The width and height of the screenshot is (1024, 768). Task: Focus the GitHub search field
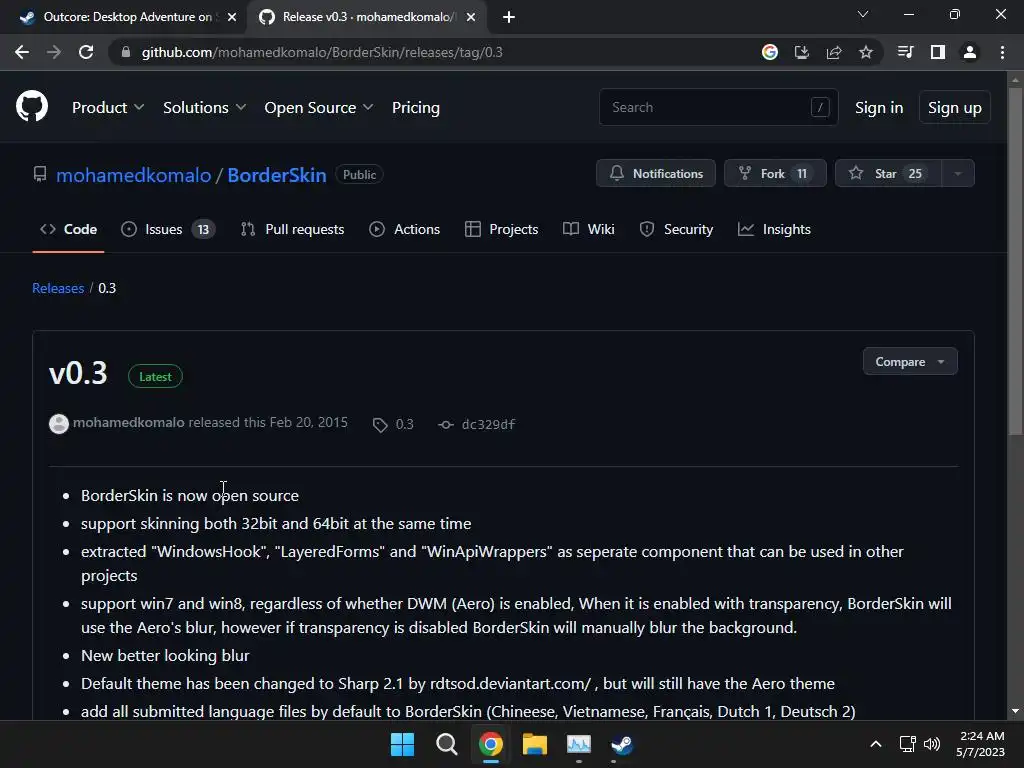click(x=718, y=107)
